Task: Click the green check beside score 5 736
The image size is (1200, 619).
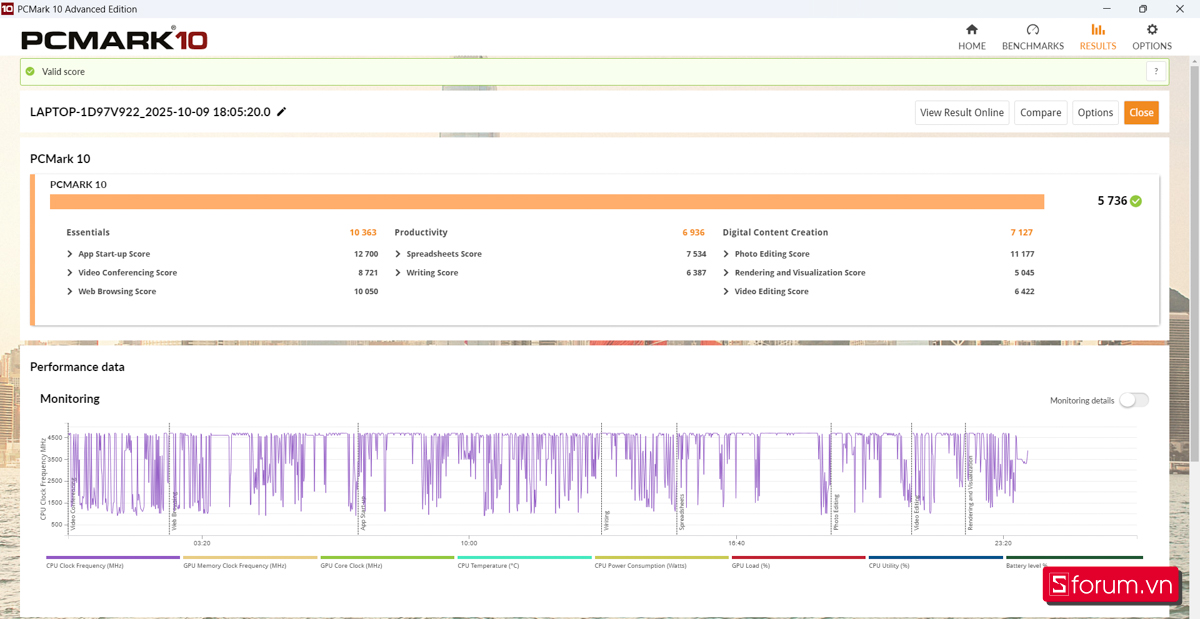Action: (x=1135, y=201)
